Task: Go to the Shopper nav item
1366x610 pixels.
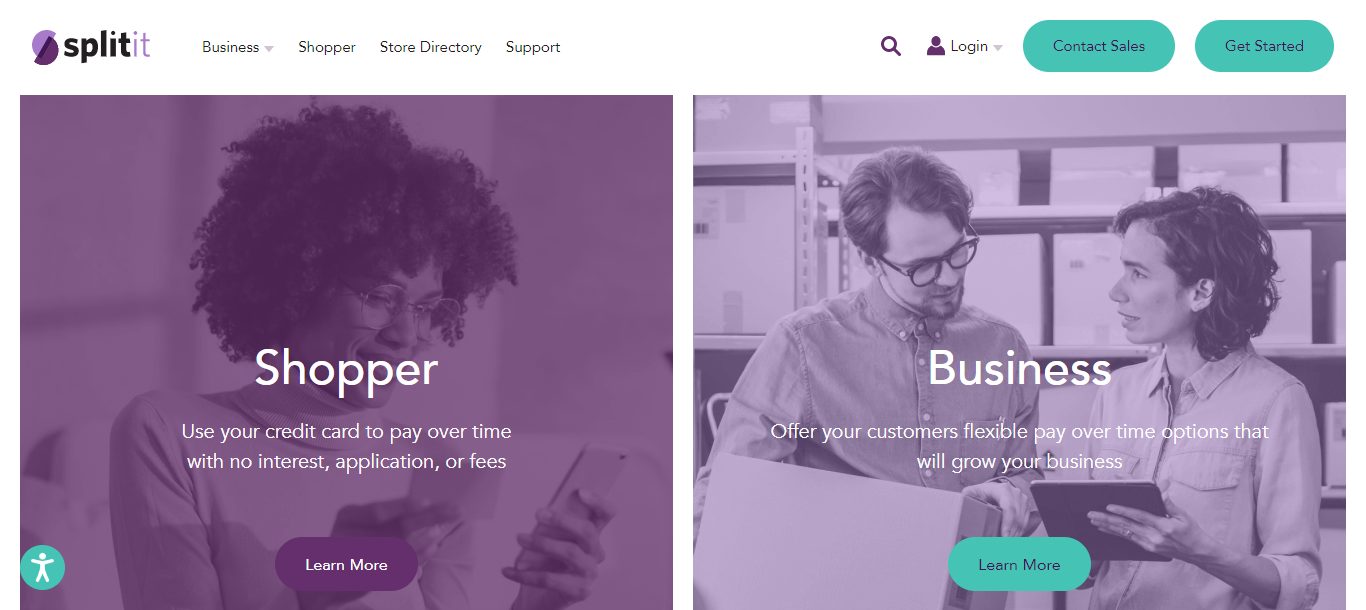Action: coord(327,47)
